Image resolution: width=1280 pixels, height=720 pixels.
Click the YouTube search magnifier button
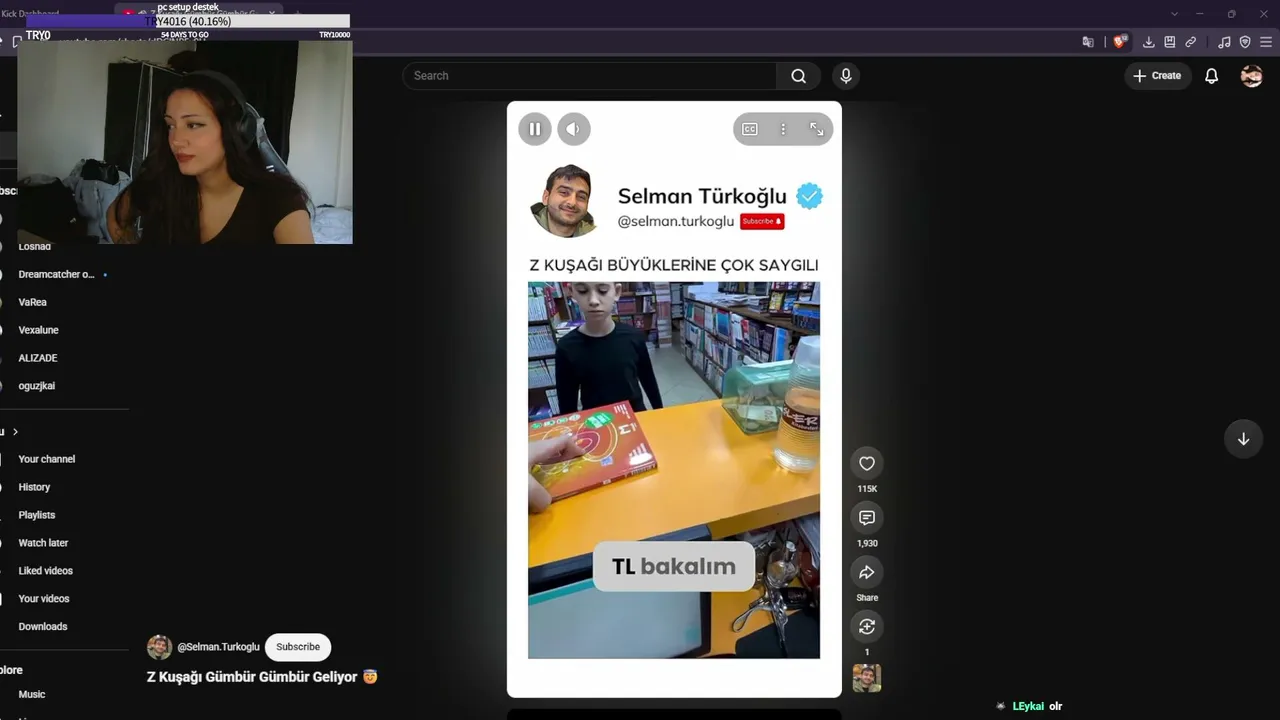(x=798, y=76)
